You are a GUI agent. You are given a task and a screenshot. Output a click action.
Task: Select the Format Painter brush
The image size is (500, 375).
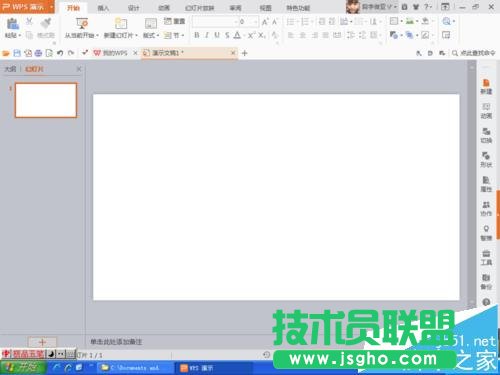click(x=46, y=23)
